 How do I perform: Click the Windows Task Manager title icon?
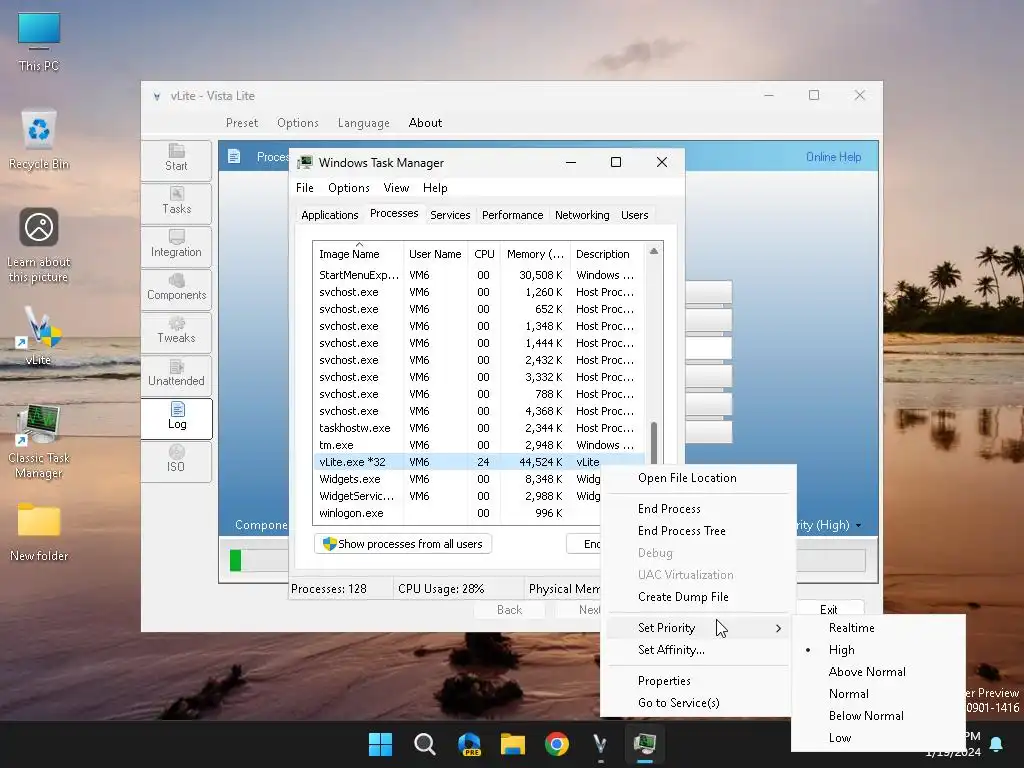(305, 163)
